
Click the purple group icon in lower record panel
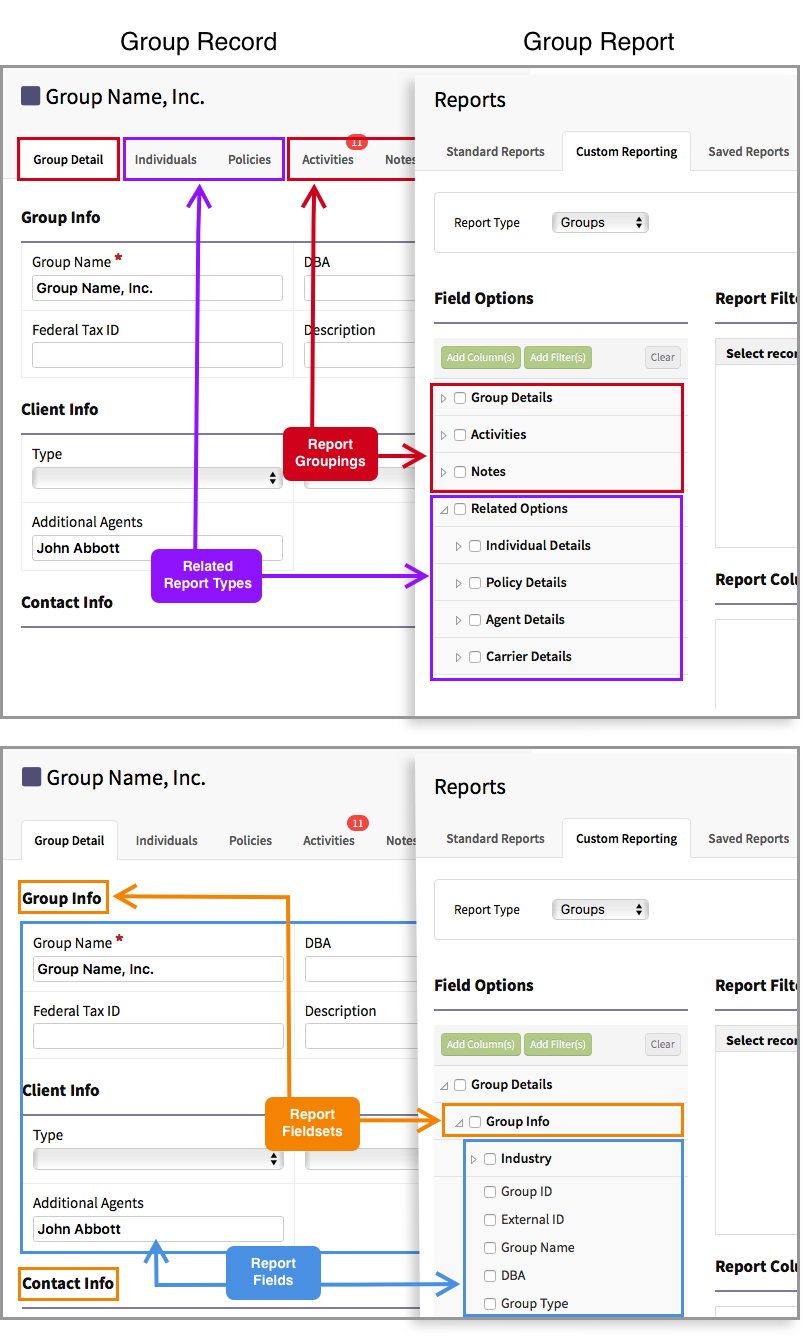[32, 777]
